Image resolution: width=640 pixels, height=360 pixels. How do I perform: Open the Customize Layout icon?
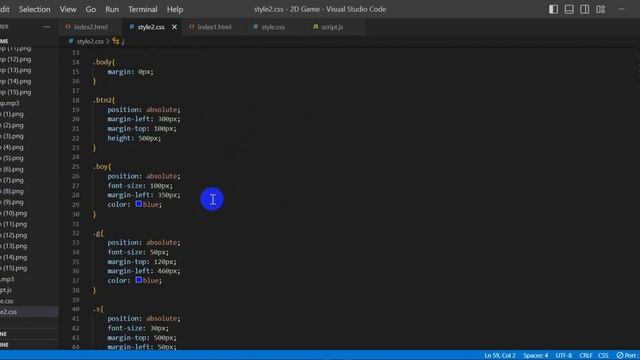click(600, 9)
